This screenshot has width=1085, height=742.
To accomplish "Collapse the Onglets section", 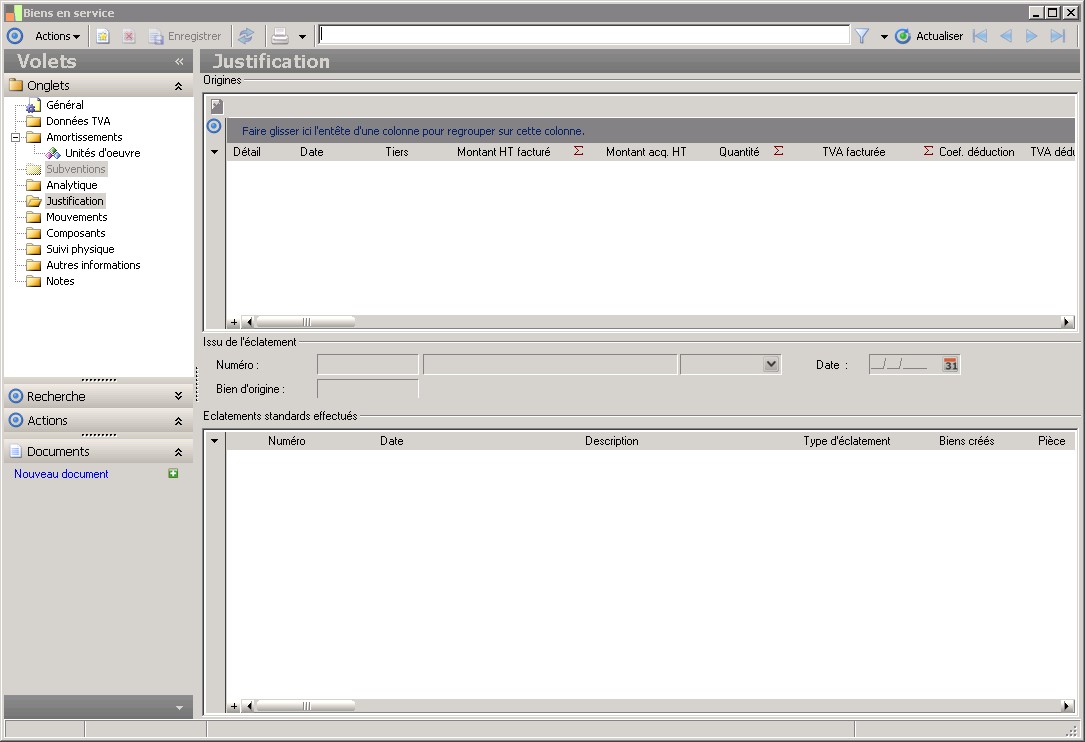I will pos(178,86).
